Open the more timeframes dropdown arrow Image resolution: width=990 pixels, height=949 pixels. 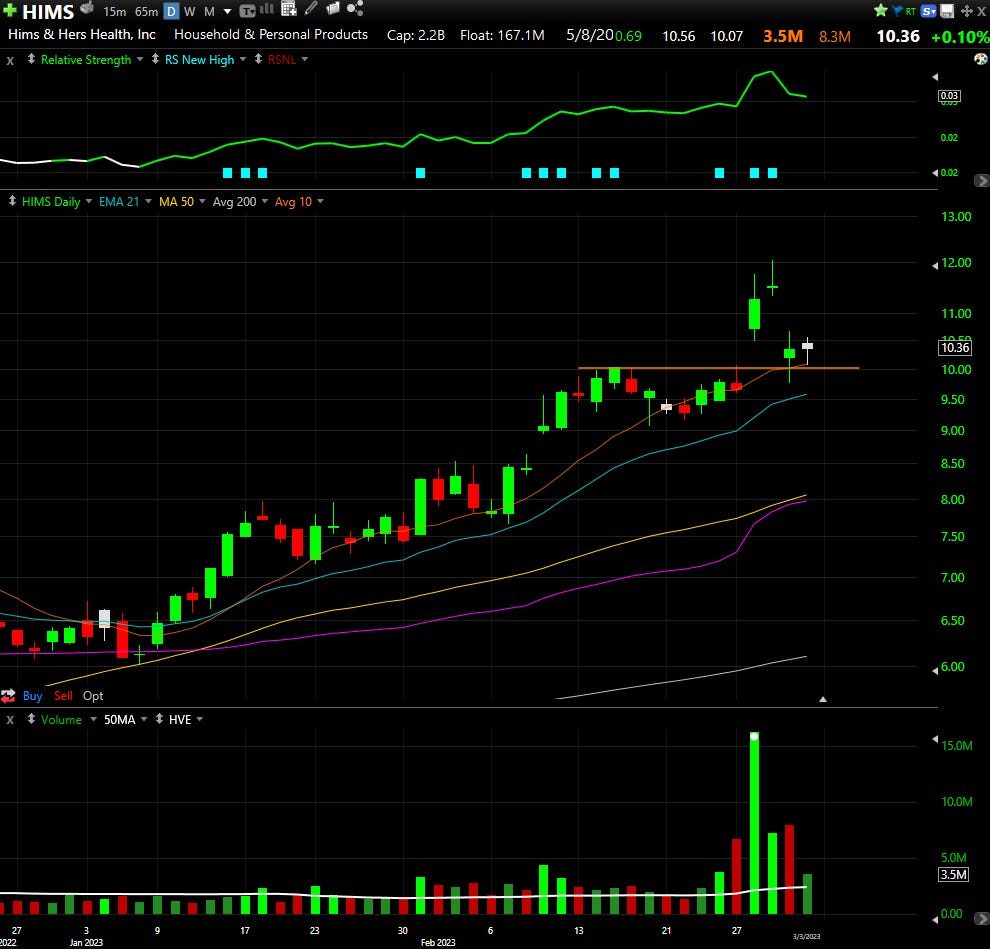228,11
